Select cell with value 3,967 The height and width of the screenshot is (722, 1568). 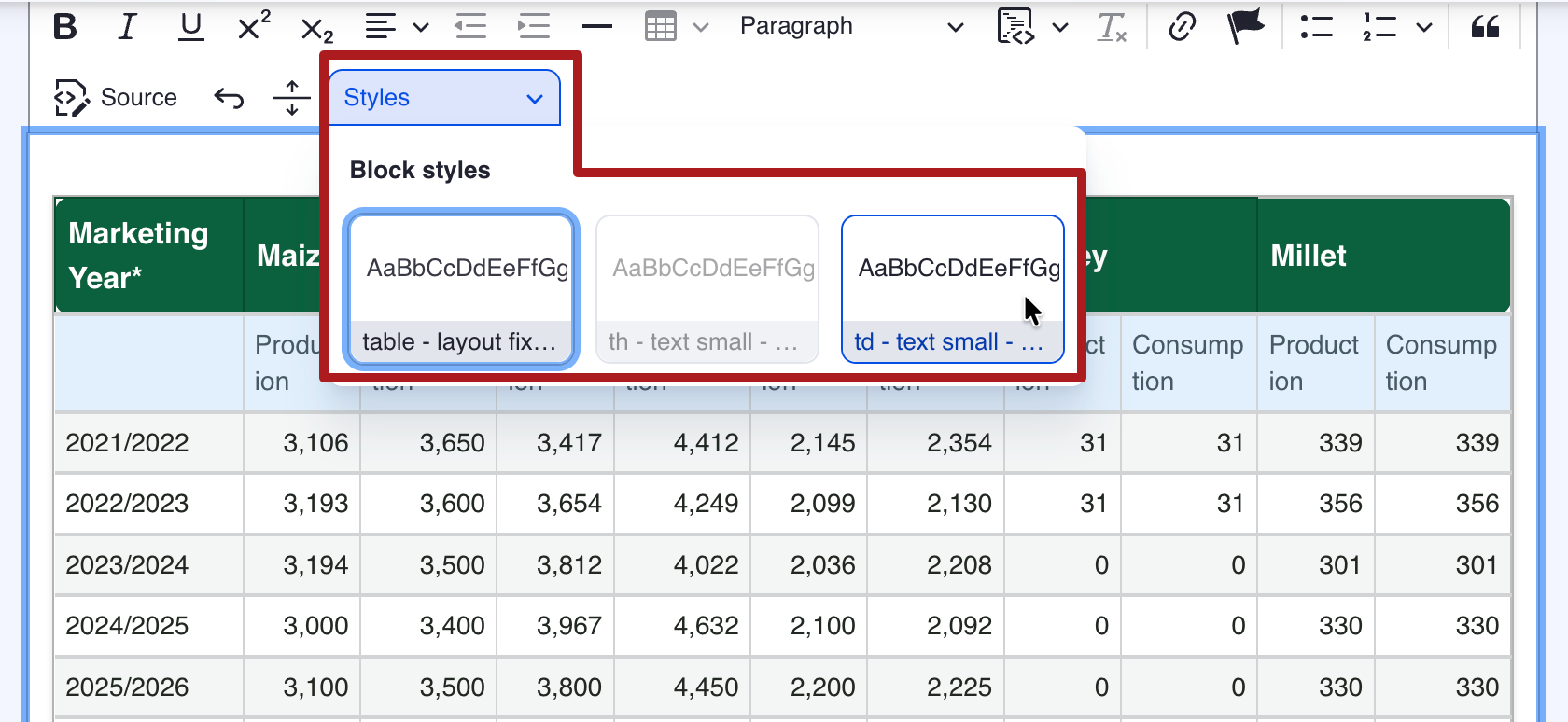[x=555, y=626]
